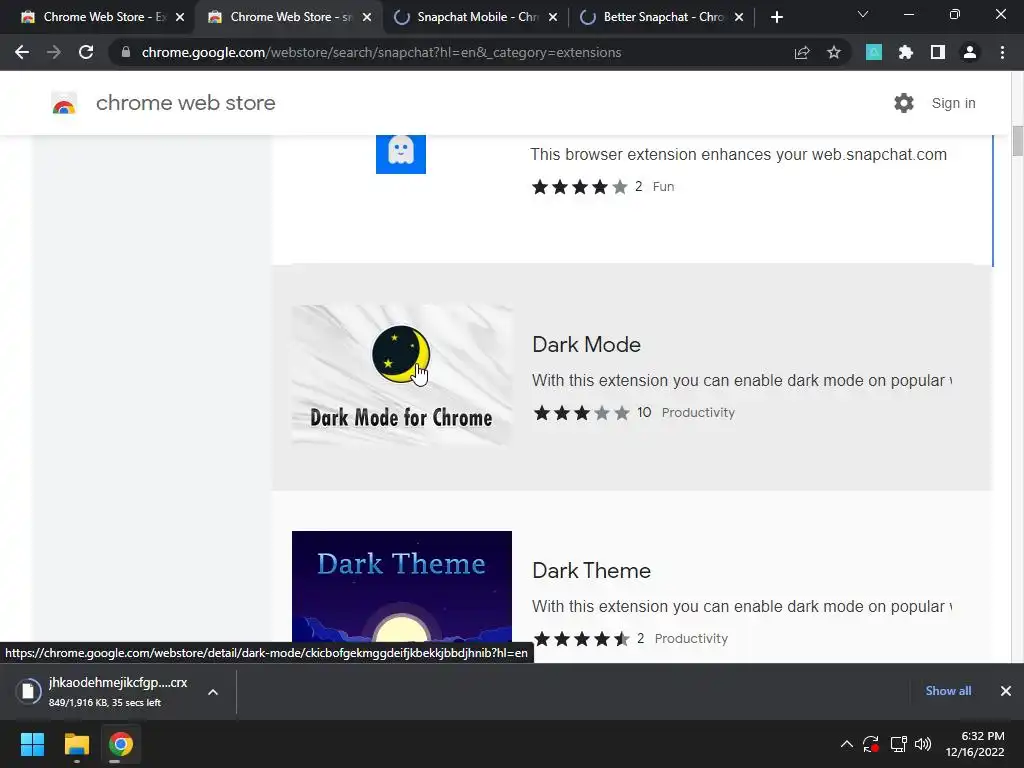Open the volume control in tray

click(923, 744)
